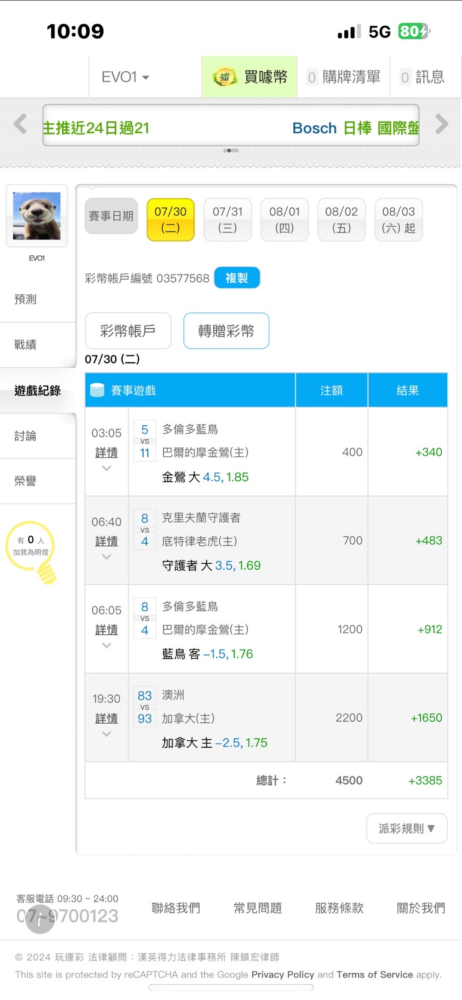
Task: Click the database icon beside 賽事遊戲
Action: click(x=97, y=390)
